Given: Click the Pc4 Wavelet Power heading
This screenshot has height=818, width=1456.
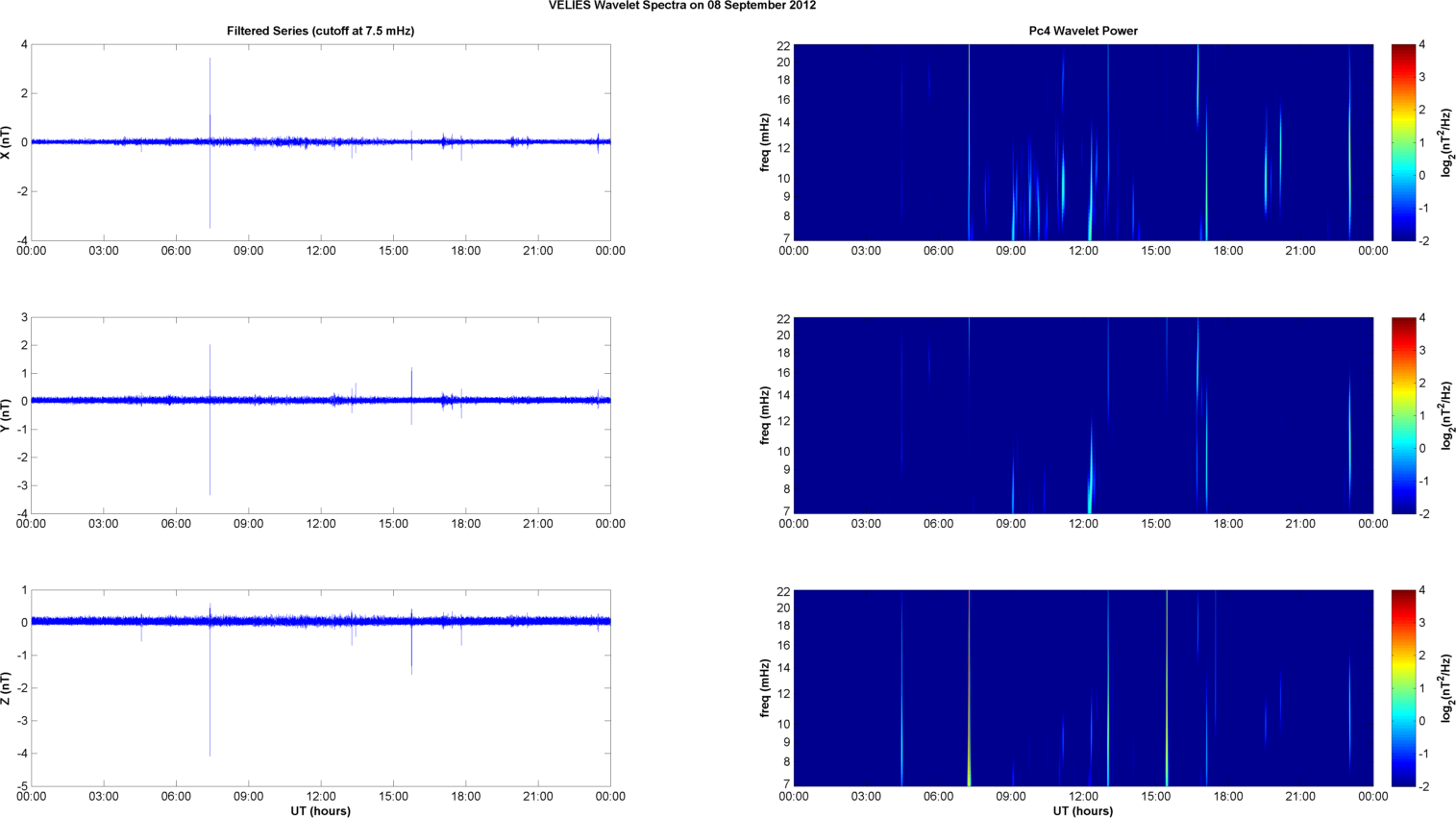Looking at the screenshot, I should (1082, 31).
